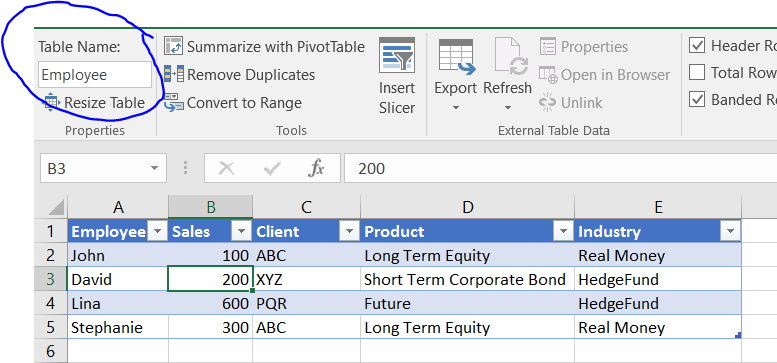Select column D header

click(468, 207)
